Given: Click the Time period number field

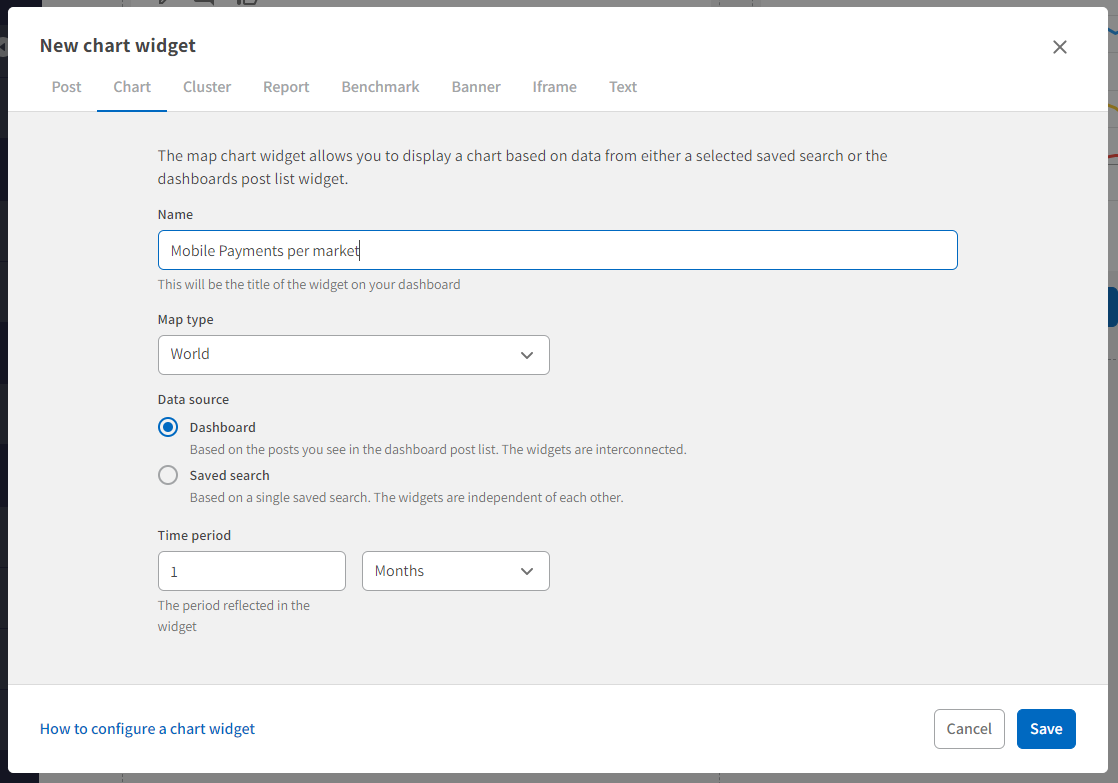Looking at the screenshot, I should 251,571.
